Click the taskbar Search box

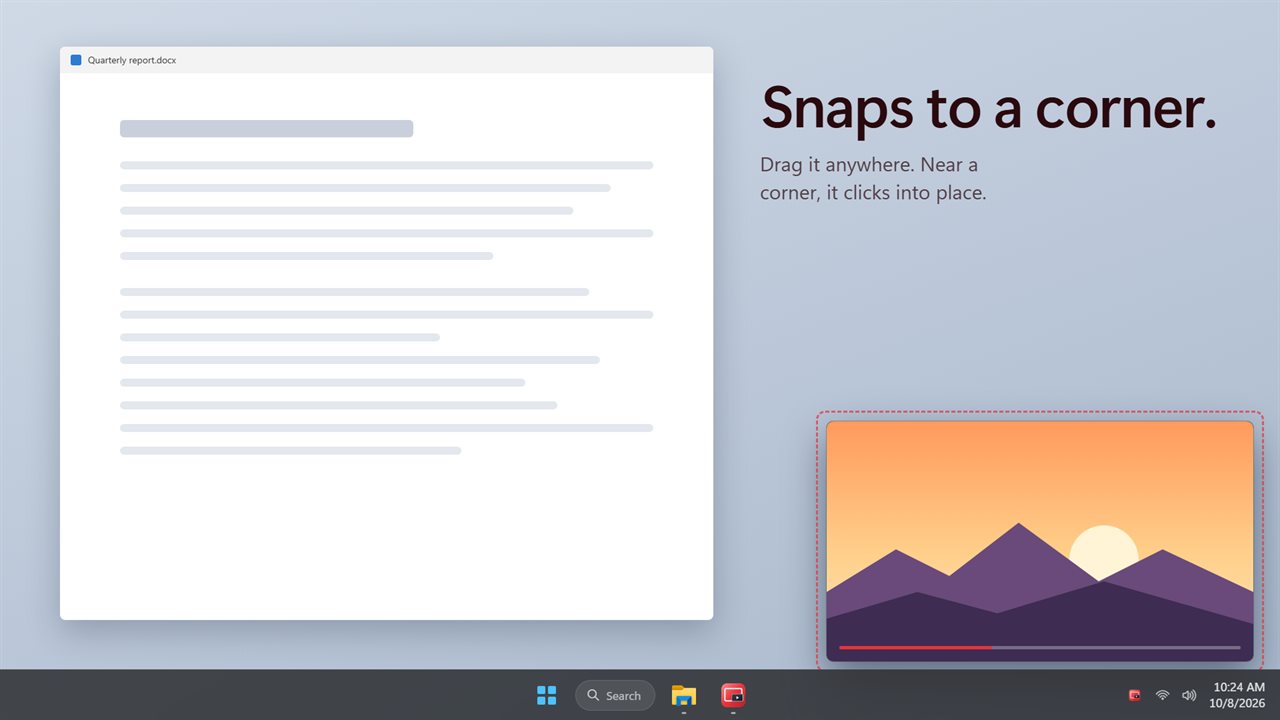click(615, 695)
